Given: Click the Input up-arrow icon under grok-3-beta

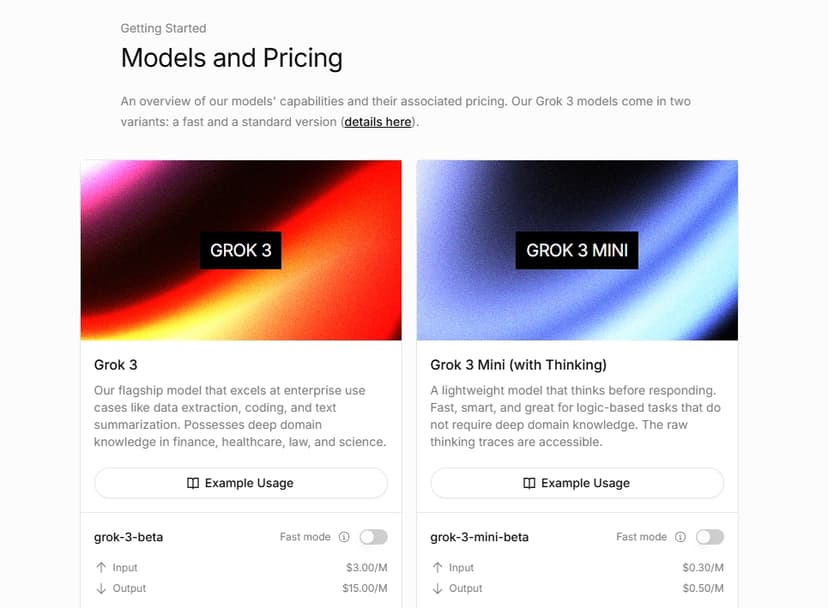Looking at the screenshot, I should [x=100, y=567].
